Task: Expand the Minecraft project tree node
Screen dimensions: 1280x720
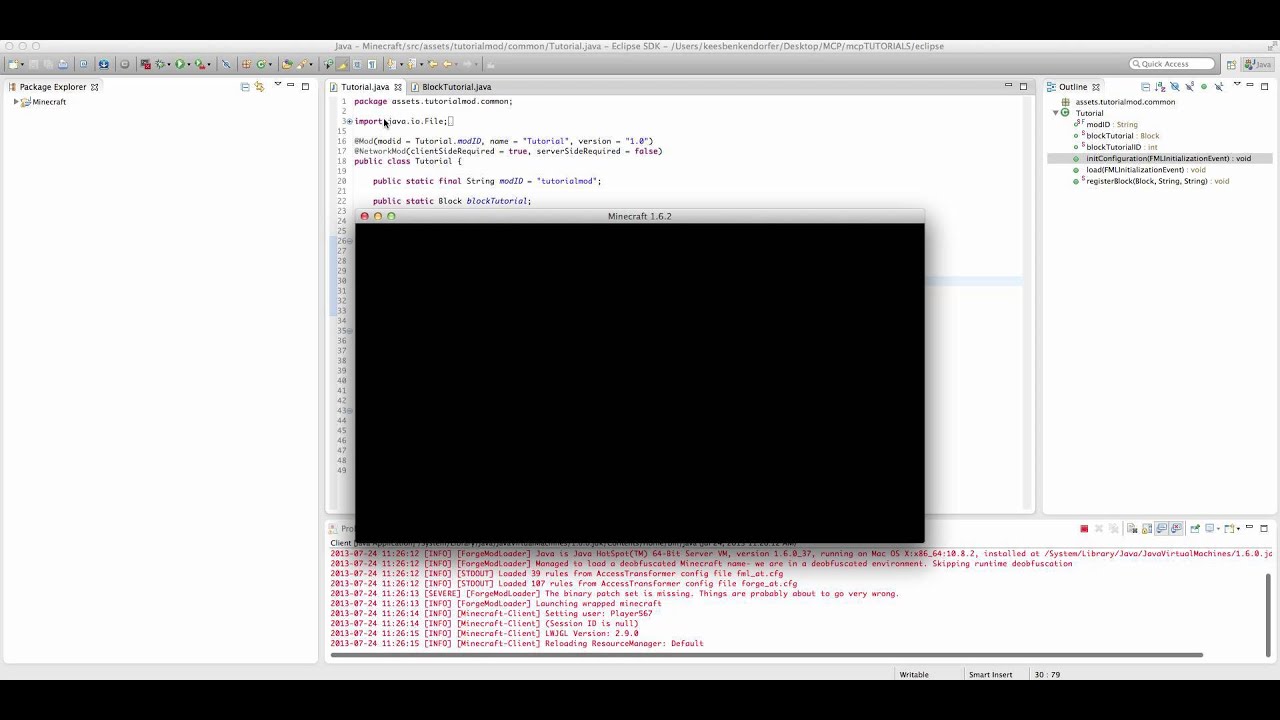Action: (x=16, y=102)
